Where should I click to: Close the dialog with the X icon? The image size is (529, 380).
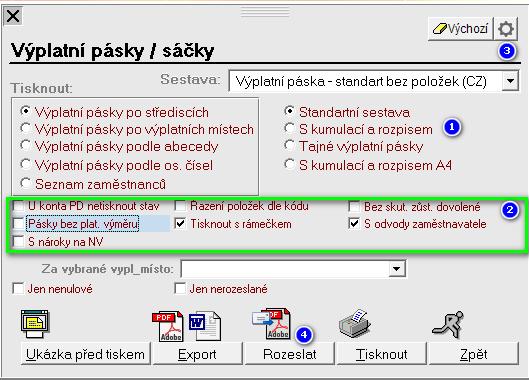point(13,16)
